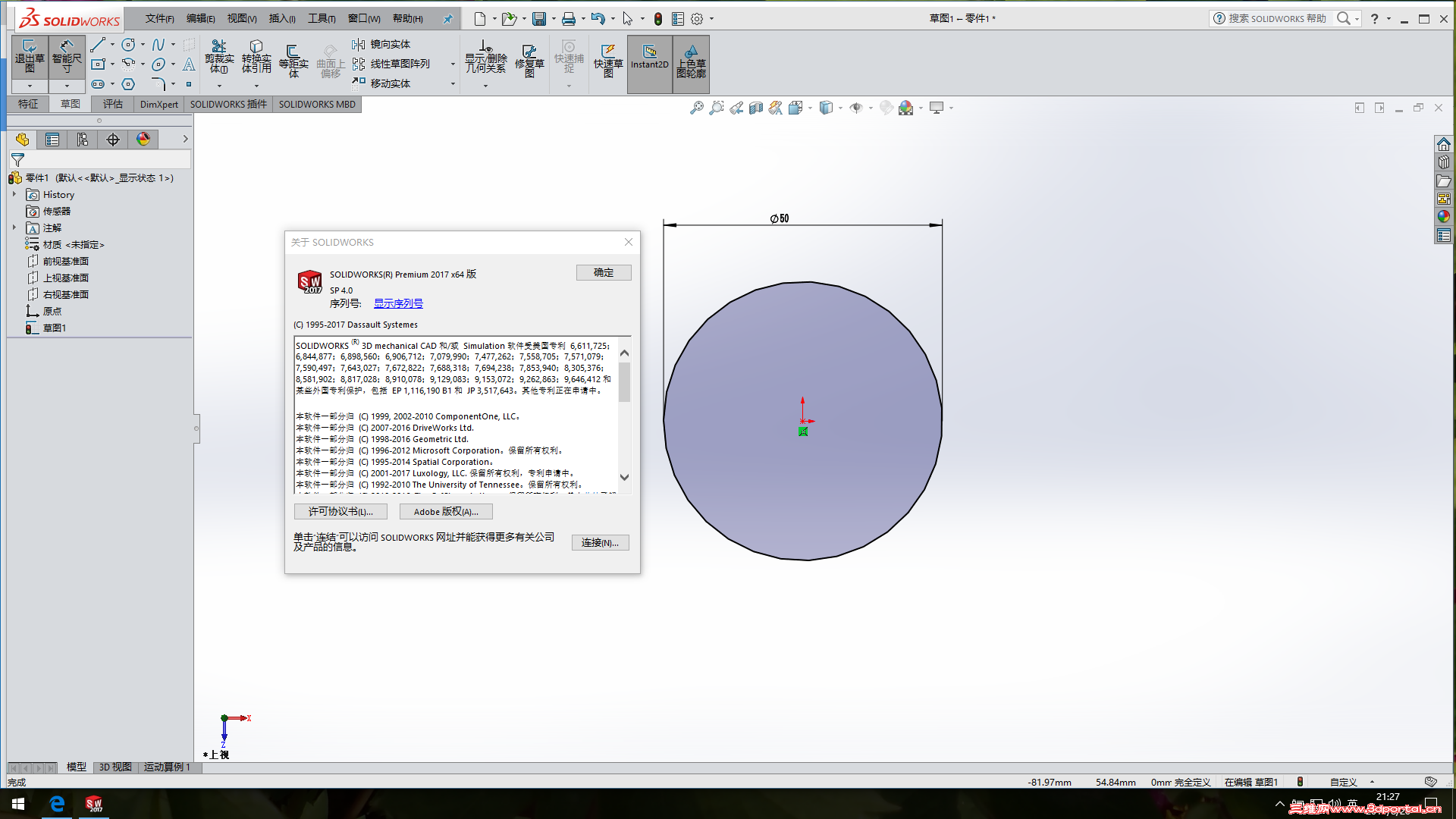Toggle Instant2D mode

point(649,58)
